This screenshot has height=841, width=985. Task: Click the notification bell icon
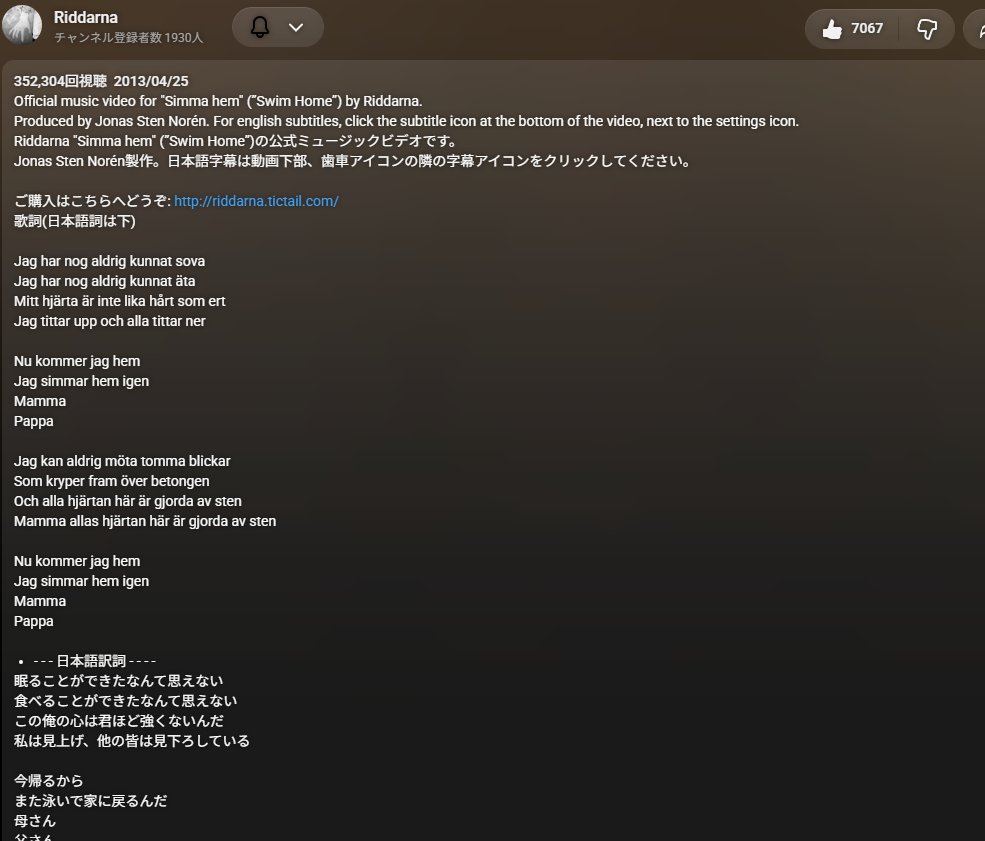click(259, 27)
